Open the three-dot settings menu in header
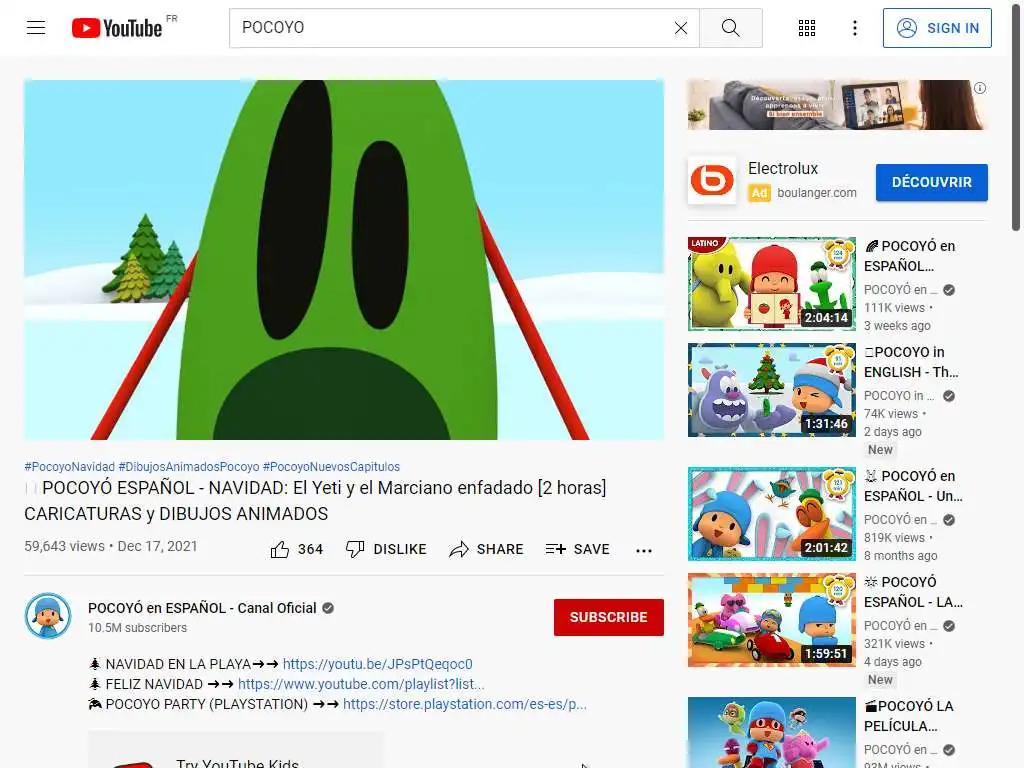 pos(854,28)
